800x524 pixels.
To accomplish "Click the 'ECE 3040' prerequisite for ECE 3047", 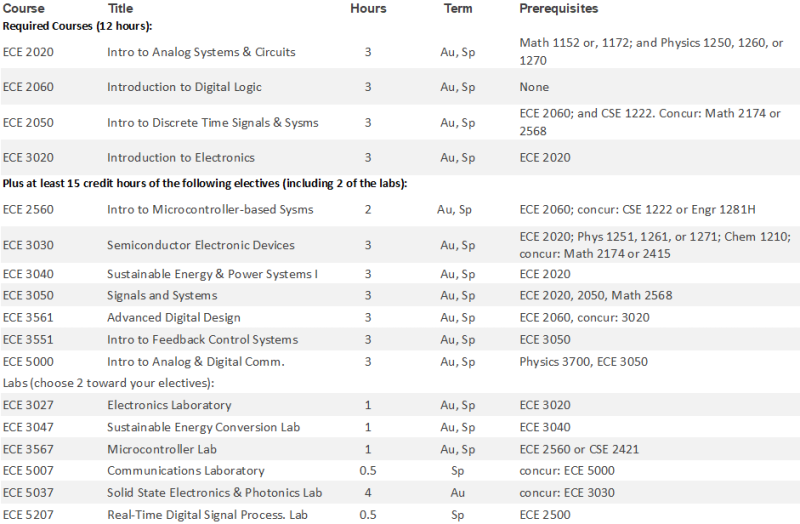I will 545,427.
